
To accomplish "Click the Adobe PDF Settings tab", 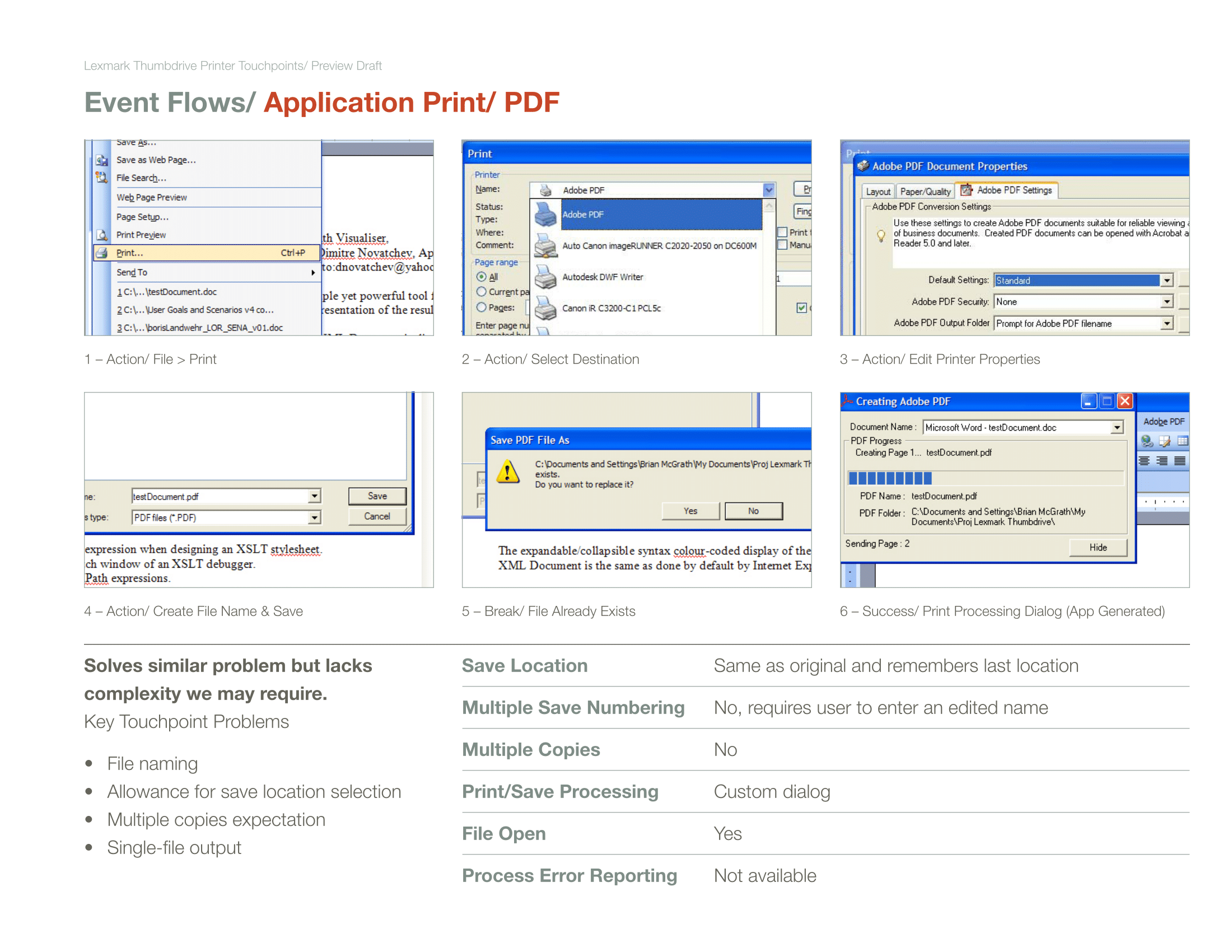I will tap(1007, 190).
